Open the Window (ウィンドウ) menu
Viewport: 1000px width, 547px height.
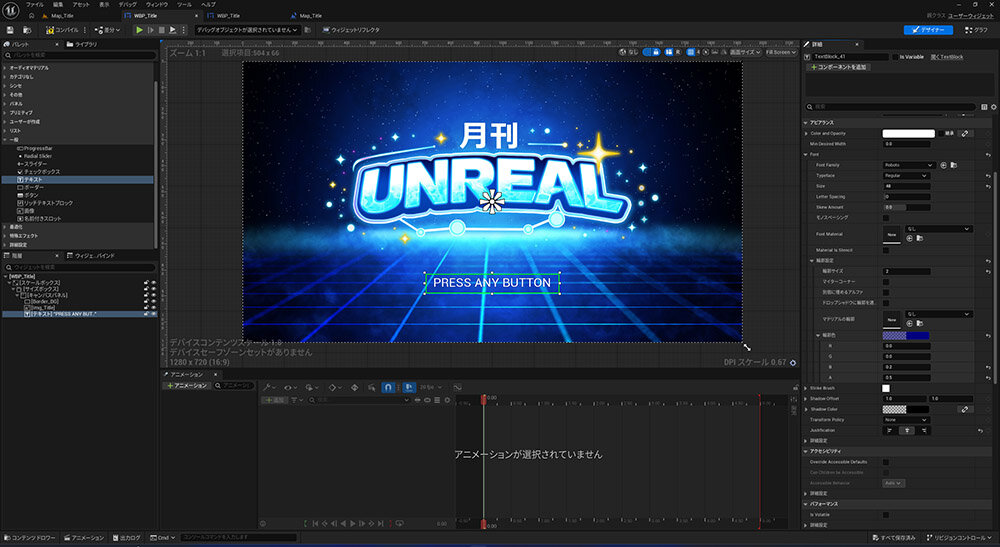point(156,5)
